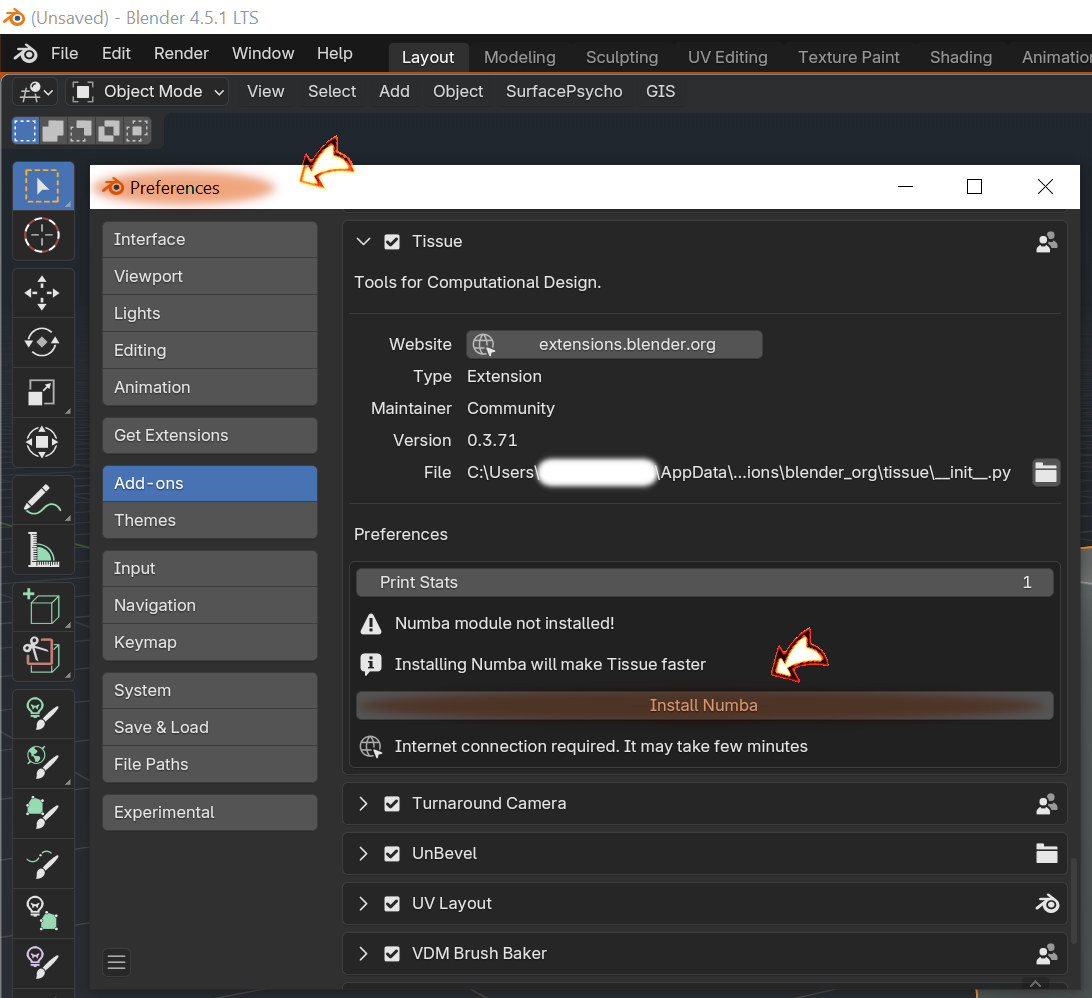Image resolution: width=1092 pixels, height=998 pixels.
Task: Click the extend selection mode icon
Action: coord(53,130)
